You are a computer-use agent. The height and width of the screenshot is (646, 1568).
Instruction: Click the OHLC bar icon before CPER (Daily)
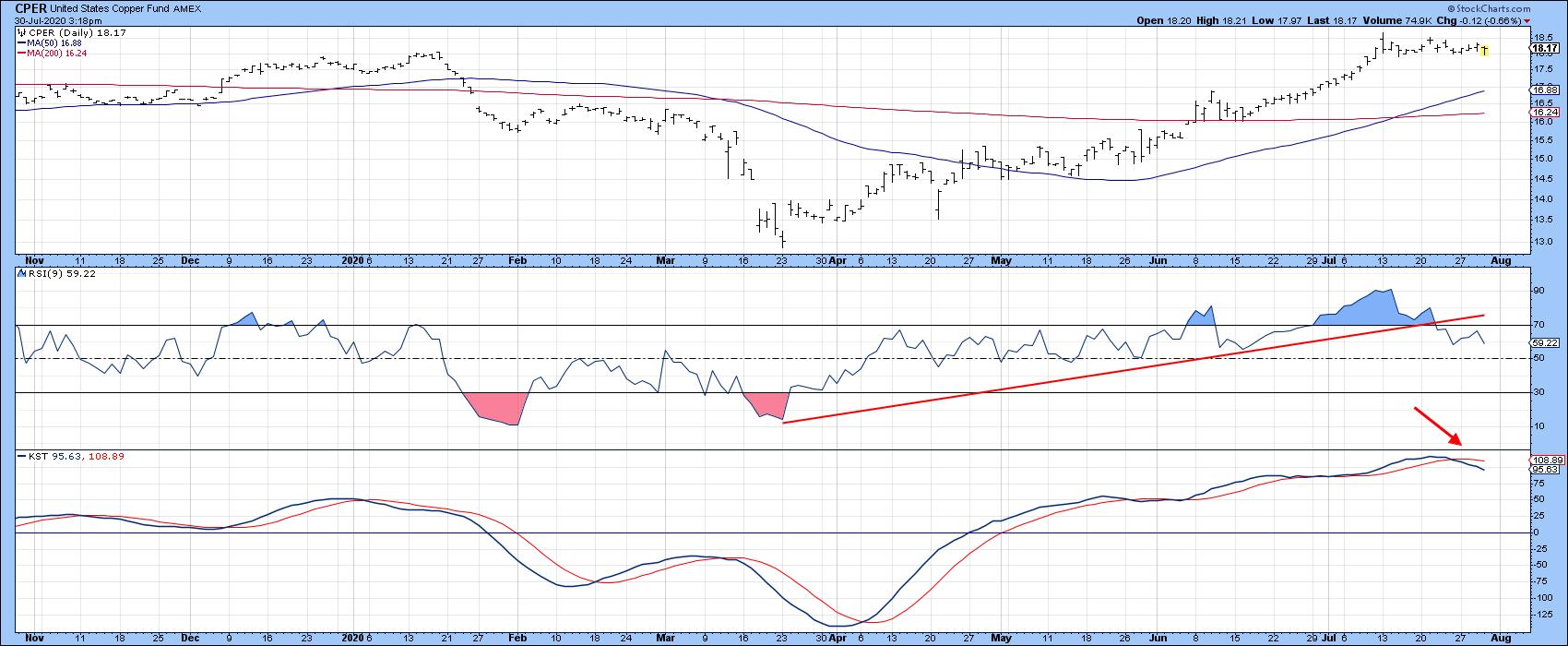click(x=21, y=31)
